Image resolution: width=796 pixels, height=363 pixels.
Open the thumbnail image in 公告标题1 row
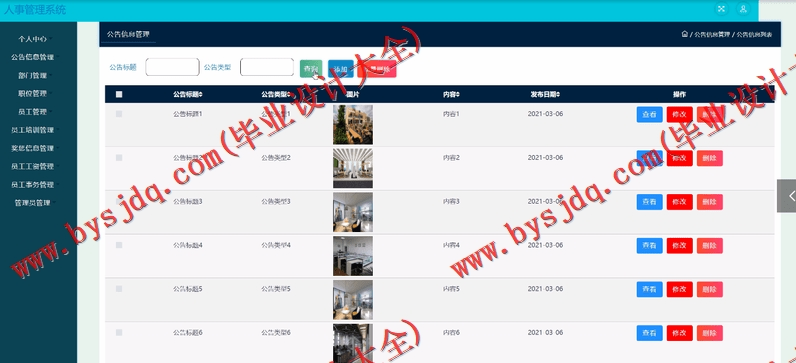click(353, 125)
